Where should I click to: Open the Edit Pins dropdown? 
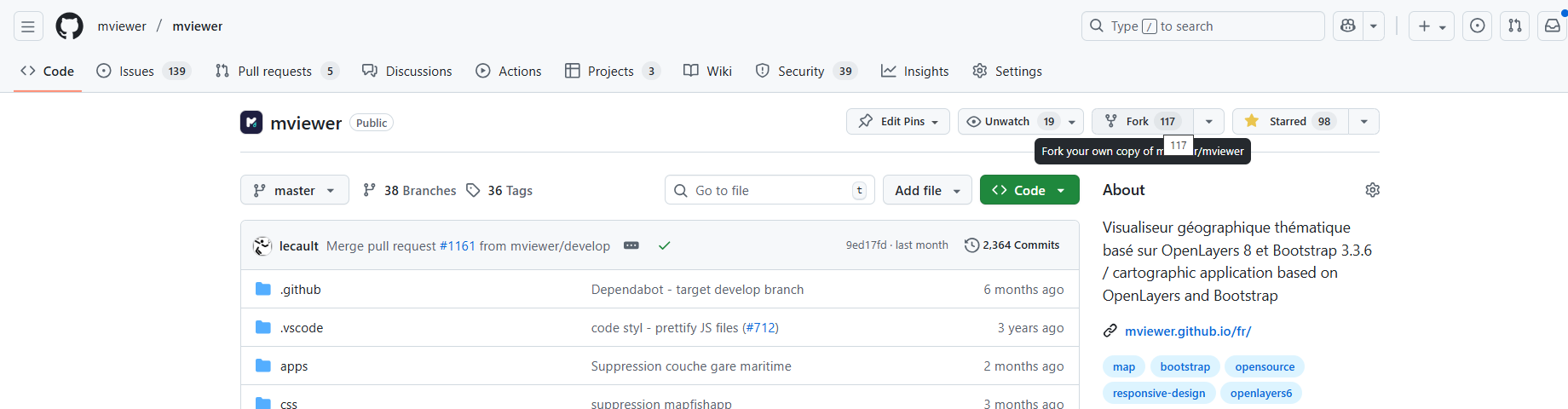898,122
